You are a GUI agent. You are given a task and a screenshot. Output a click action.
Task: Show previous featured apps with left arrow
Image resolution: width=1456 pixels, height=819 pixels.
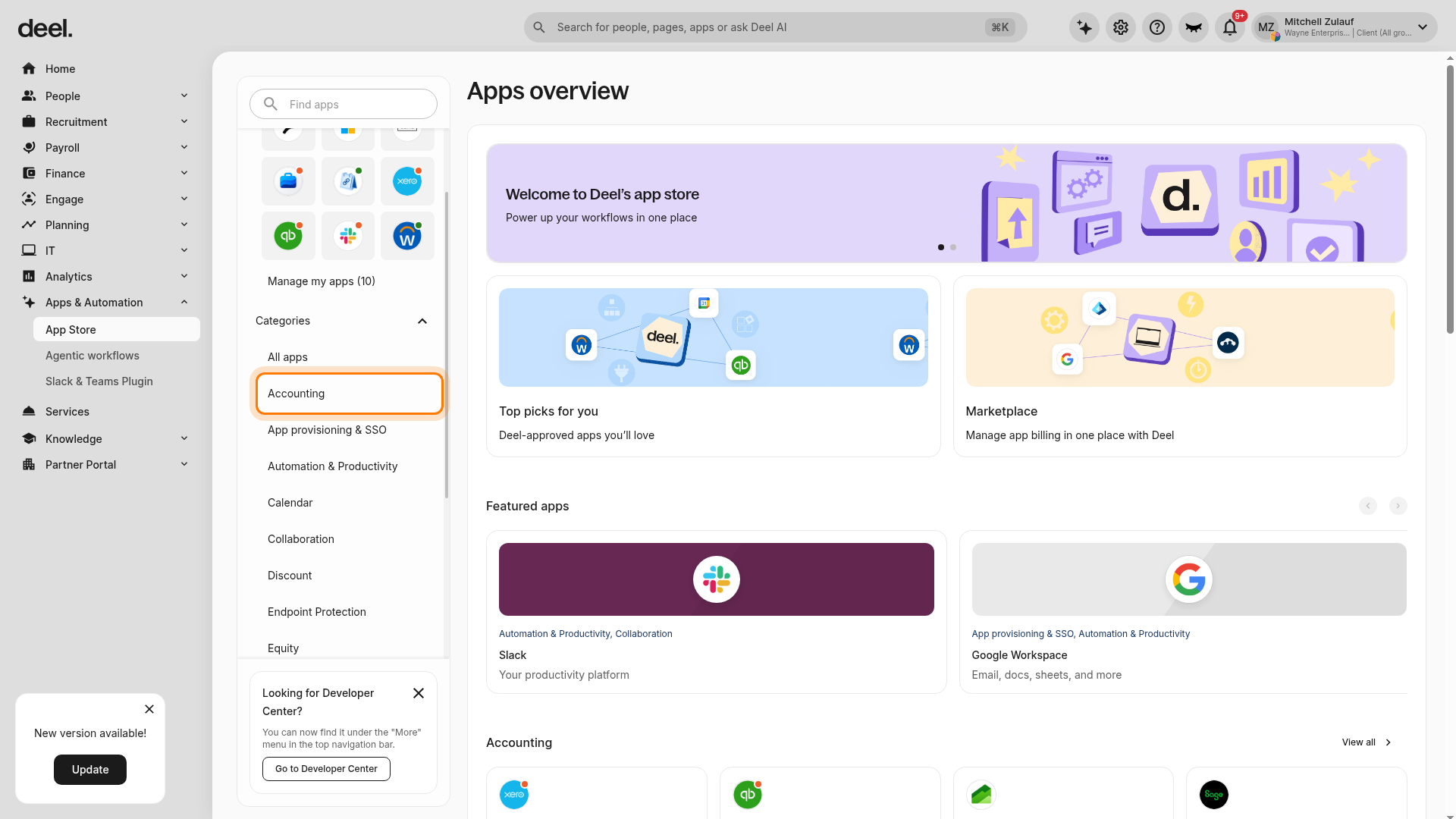[1368, 506]
